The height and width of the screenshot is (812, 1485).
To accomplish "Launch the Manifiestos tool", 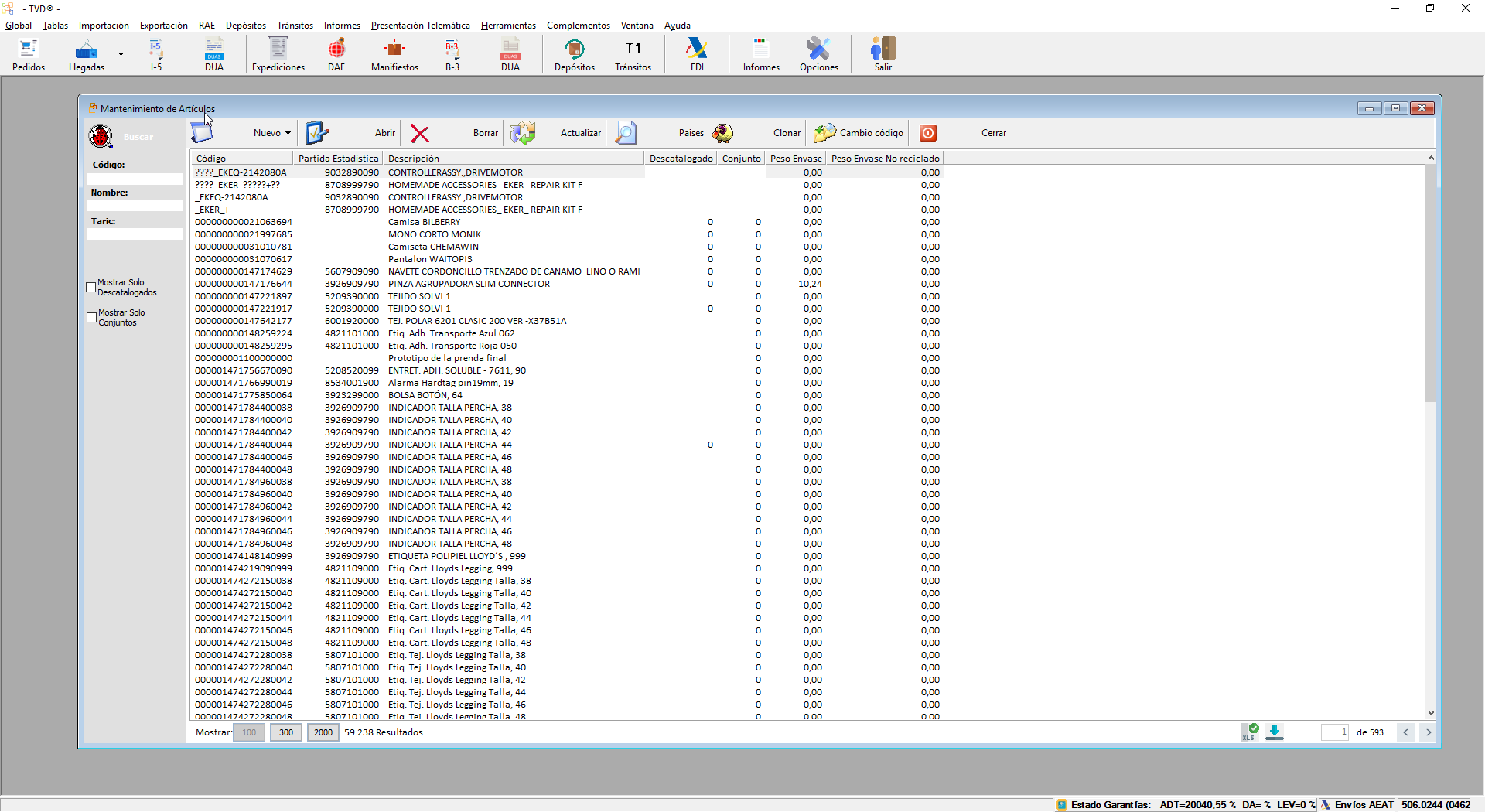I will pos(394,54).
